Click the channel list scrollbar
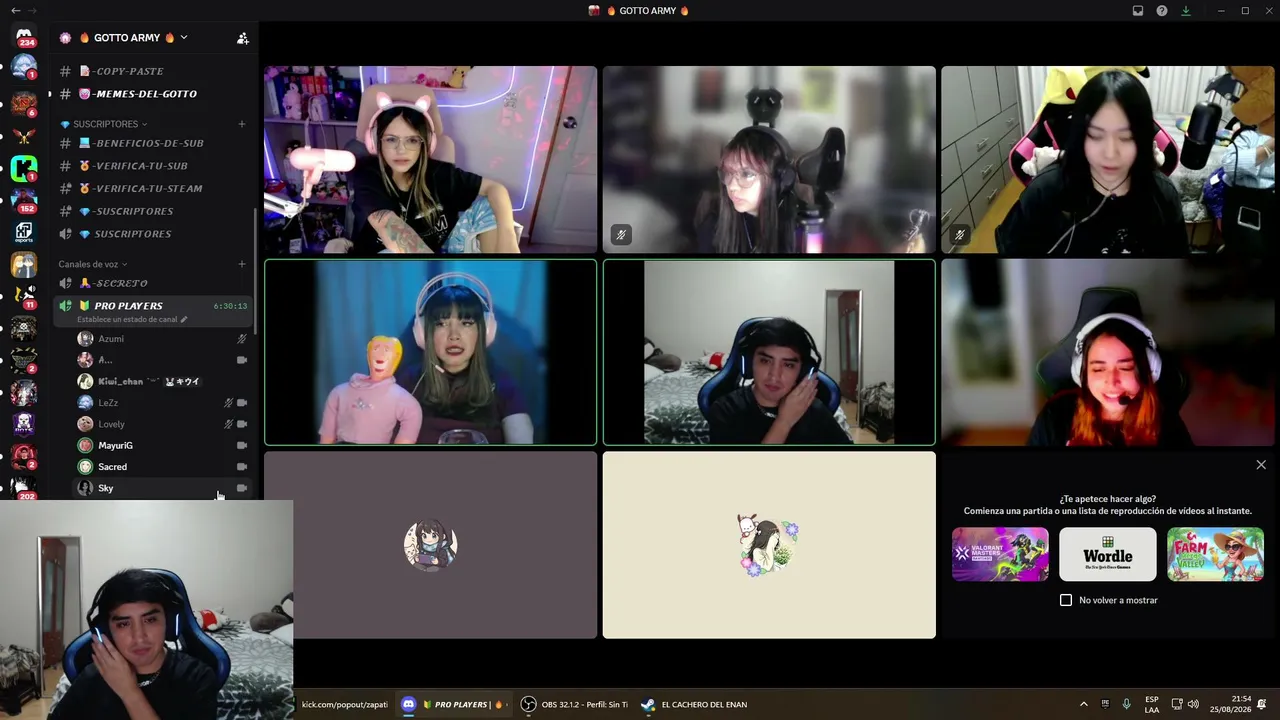The height and width of the screenshot is (720, 1280). [256, 270]
